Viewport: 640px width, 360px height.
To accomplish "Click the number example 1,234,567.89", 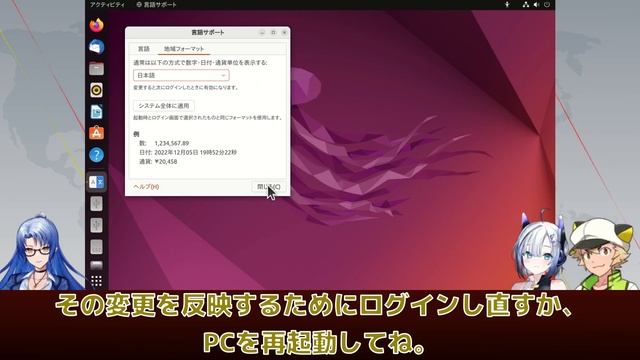I will click(x=171, y=143).
